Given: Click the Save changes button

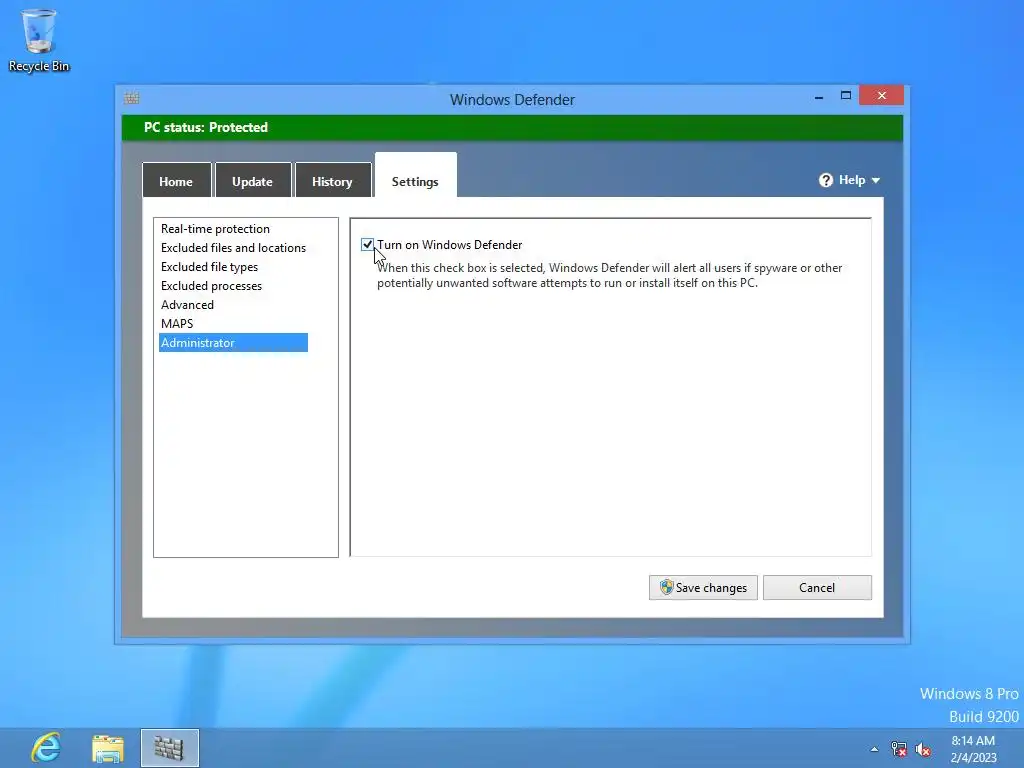Looking at the screenshot, I should click(x=703, y=587).
